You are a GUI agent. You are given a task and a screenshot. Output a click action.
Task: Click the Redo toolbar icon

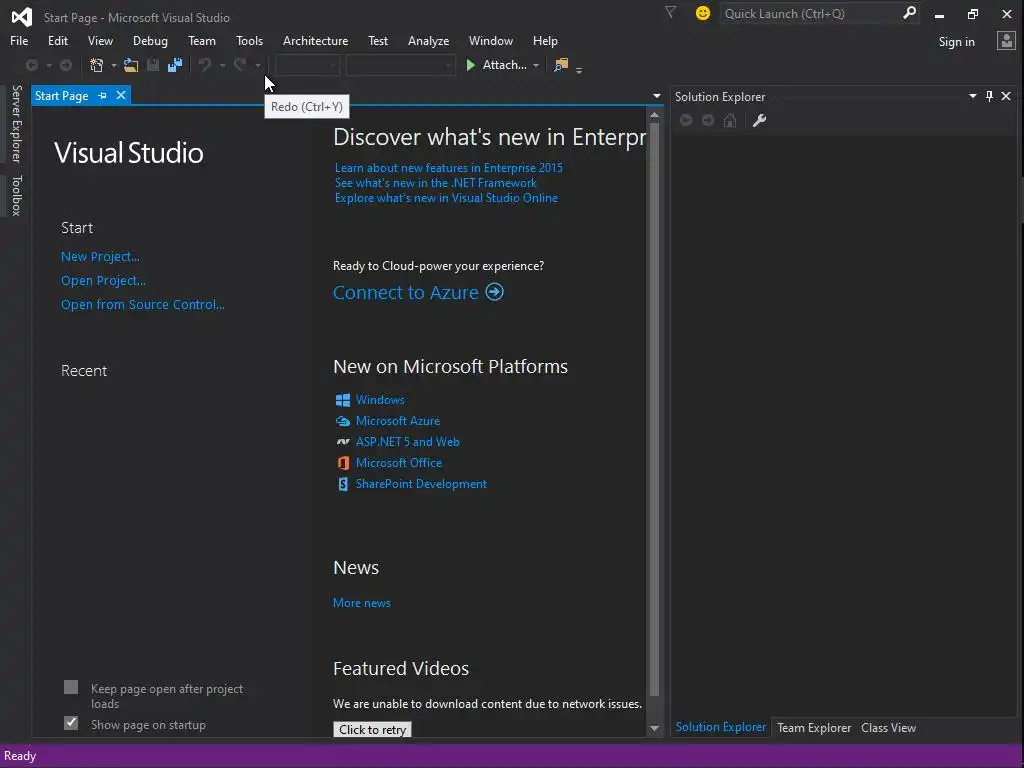(x=241, y=65)
